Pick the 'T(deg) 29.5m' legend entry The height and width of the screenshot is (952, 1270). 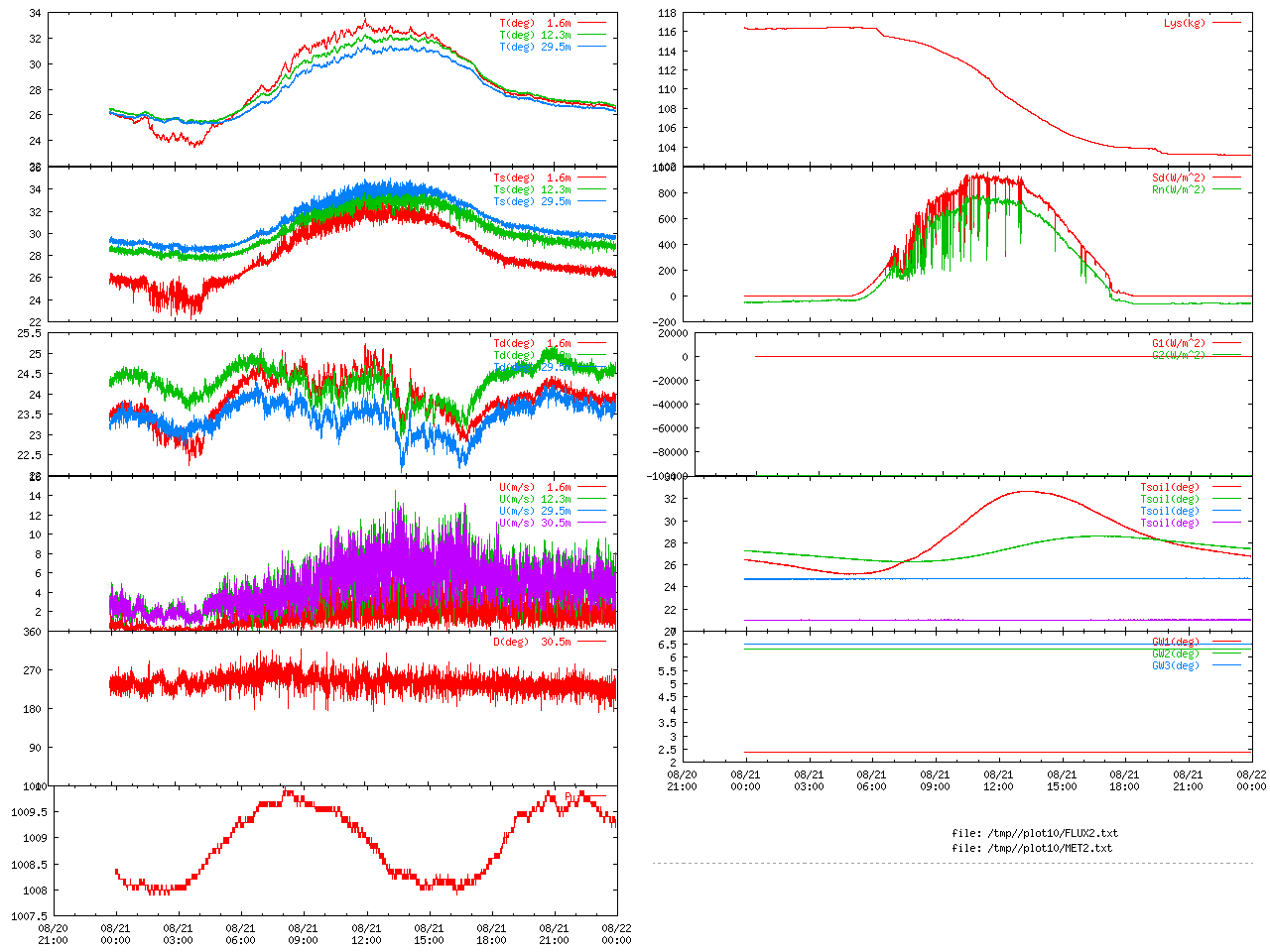(535, 47)
